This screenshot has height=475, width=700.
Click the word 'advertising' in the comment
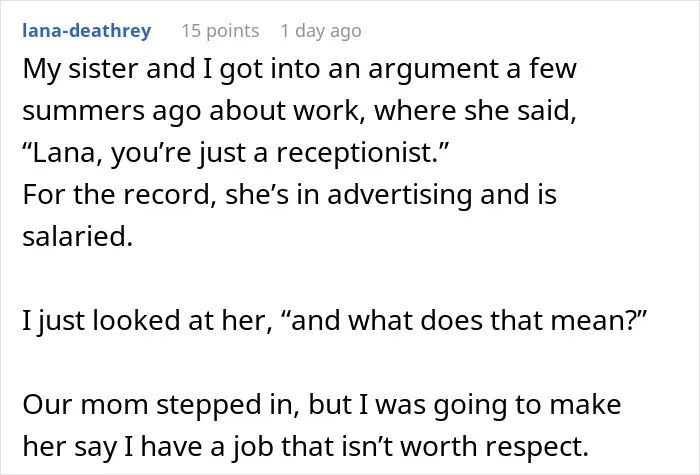400,195
